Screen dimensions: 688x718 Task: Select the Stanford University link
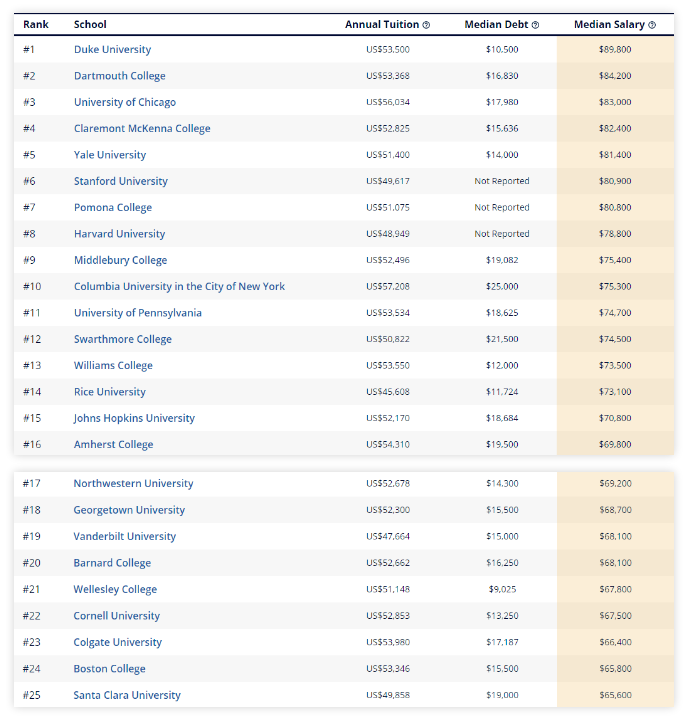[120, 181]
